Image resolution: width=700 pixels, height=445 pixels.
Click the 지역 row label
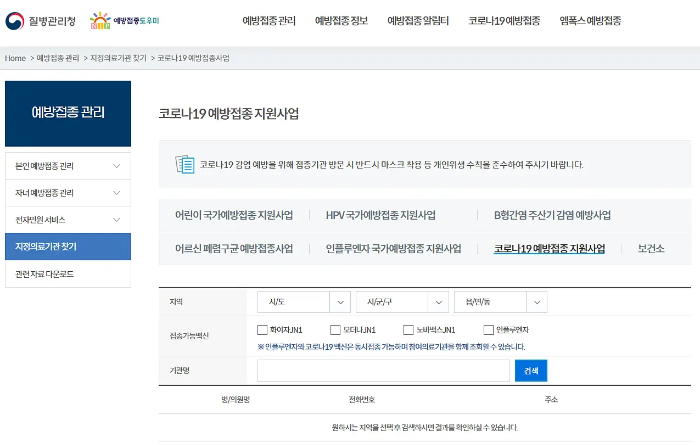[x=176, y=302]
